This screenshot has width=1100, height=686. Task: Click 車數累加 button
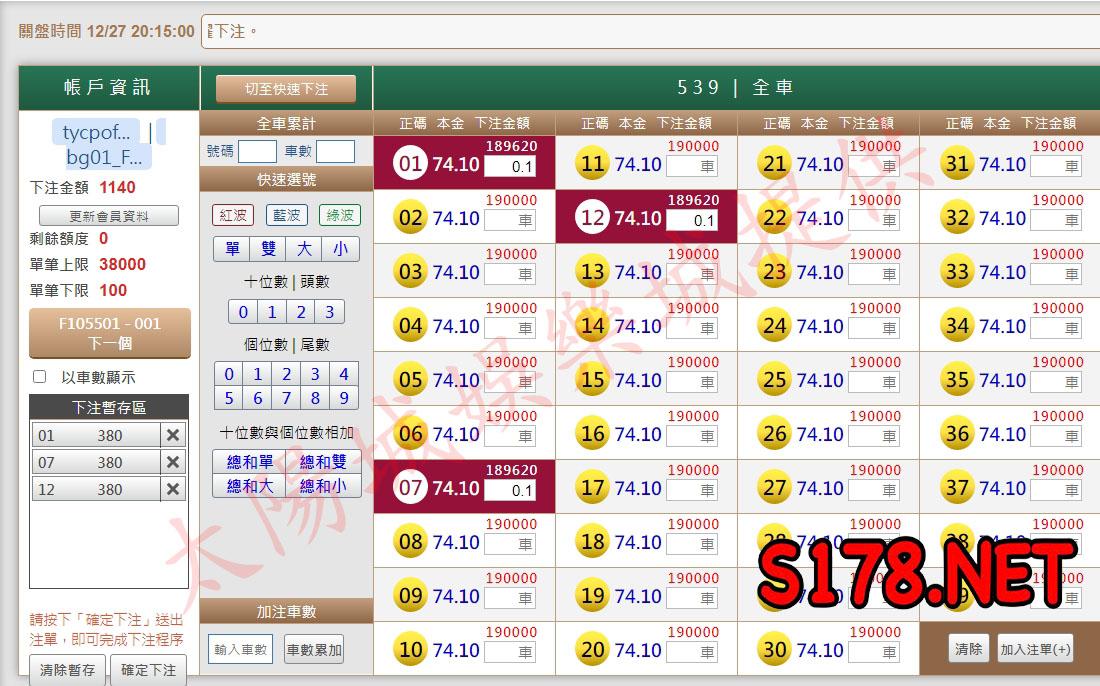point(314,650)
